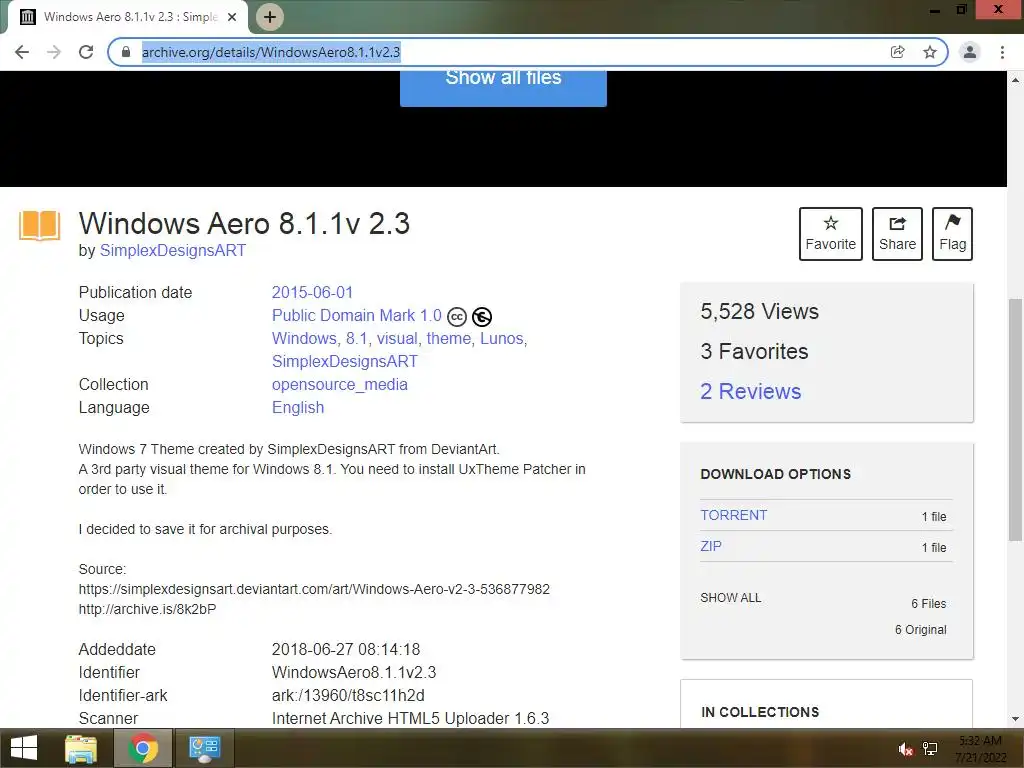1024x768 pixels.
Task: Download via the TORRENT option
Action: click(734, 515)
